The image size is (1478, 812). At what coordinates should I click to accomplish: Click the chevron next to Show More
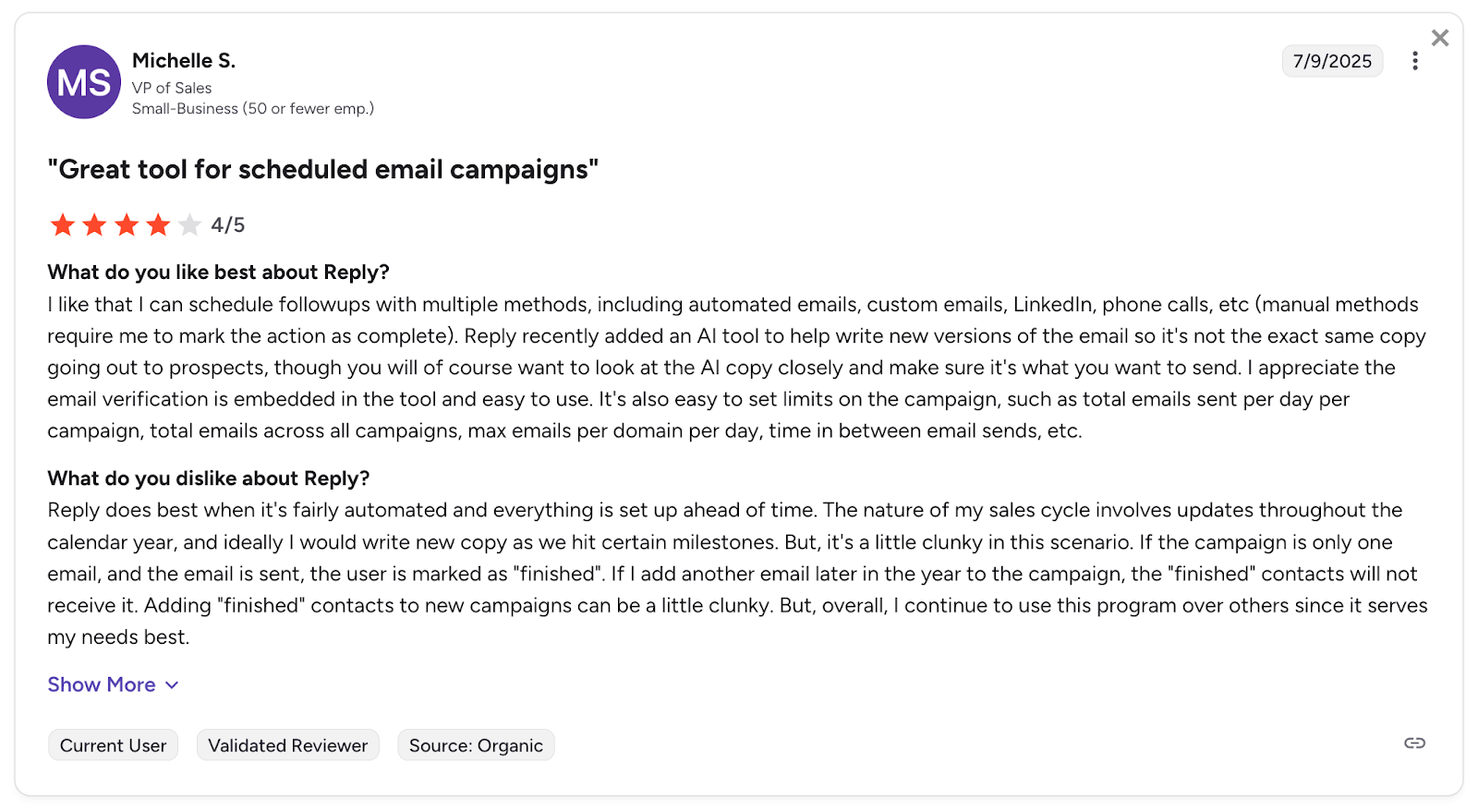(172, 685)
